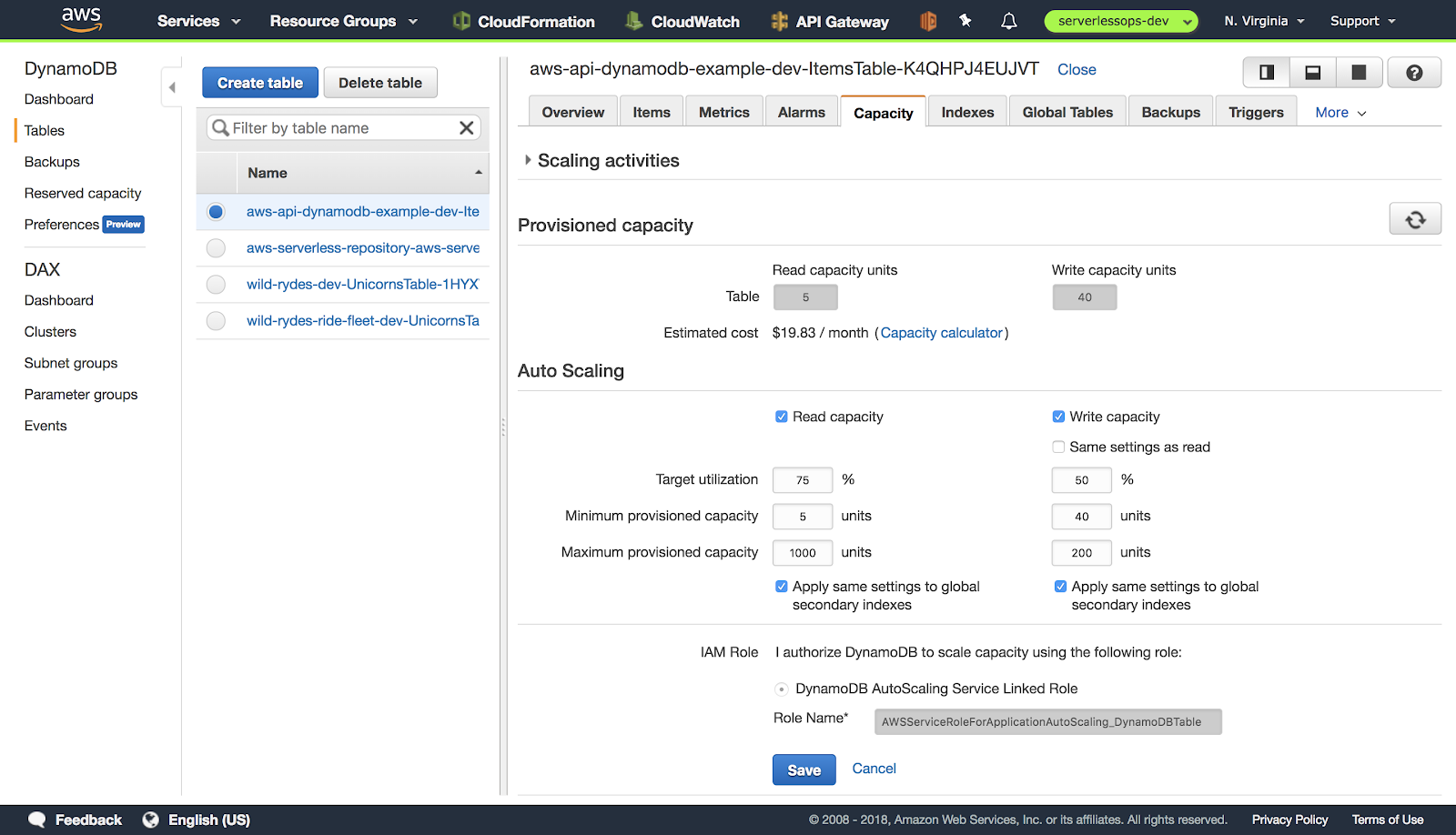Open Reserved capacity in the sidebar
1456x835 pixels.
(83, 194)
